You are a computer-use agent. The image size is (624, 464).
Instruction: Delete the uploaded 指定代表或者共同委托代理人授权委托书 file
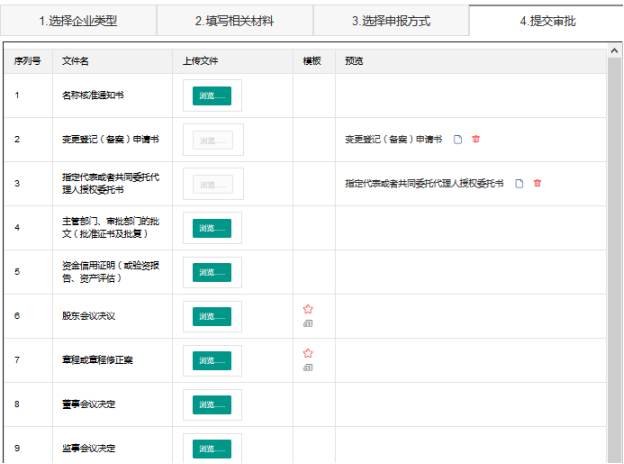[x=537, y=183]
